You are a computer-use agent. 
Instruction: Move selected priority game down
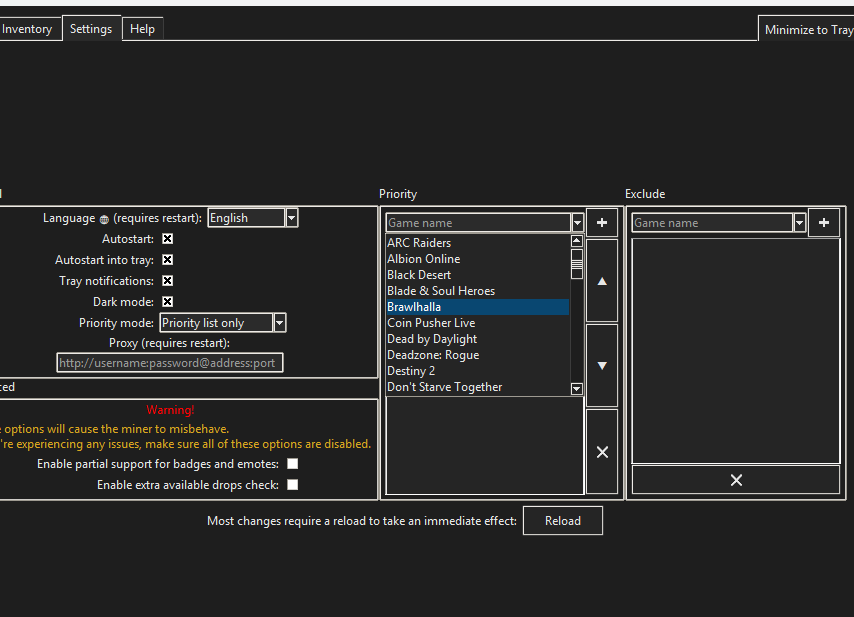[602, 365]
